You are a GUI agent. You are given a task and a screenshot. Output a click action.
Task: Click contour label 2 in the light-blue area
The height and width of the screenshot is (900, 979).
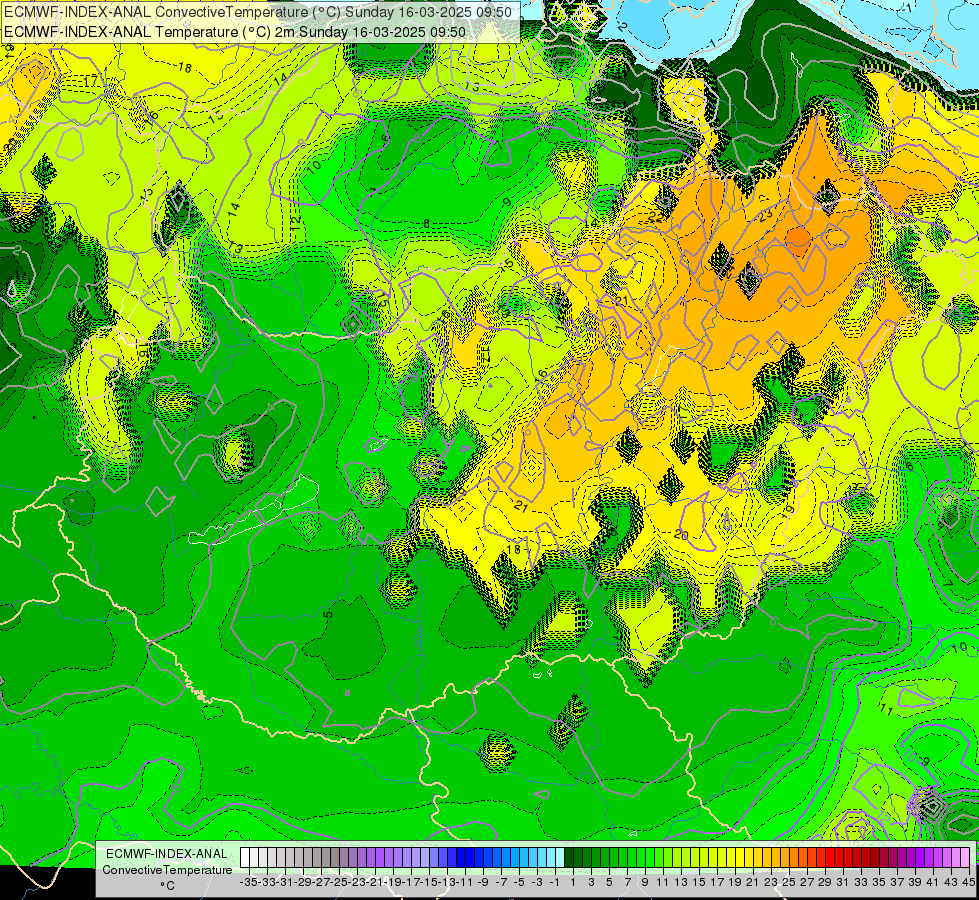point(622,27)
